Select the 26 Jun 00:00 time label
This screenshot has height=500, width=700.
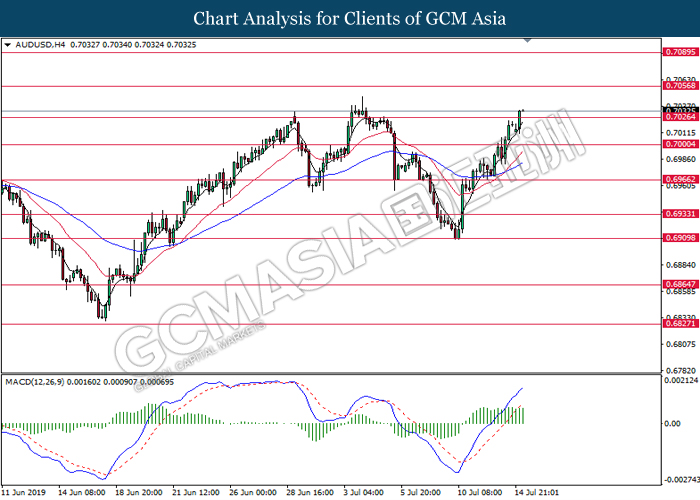click(x=251, y=493)
